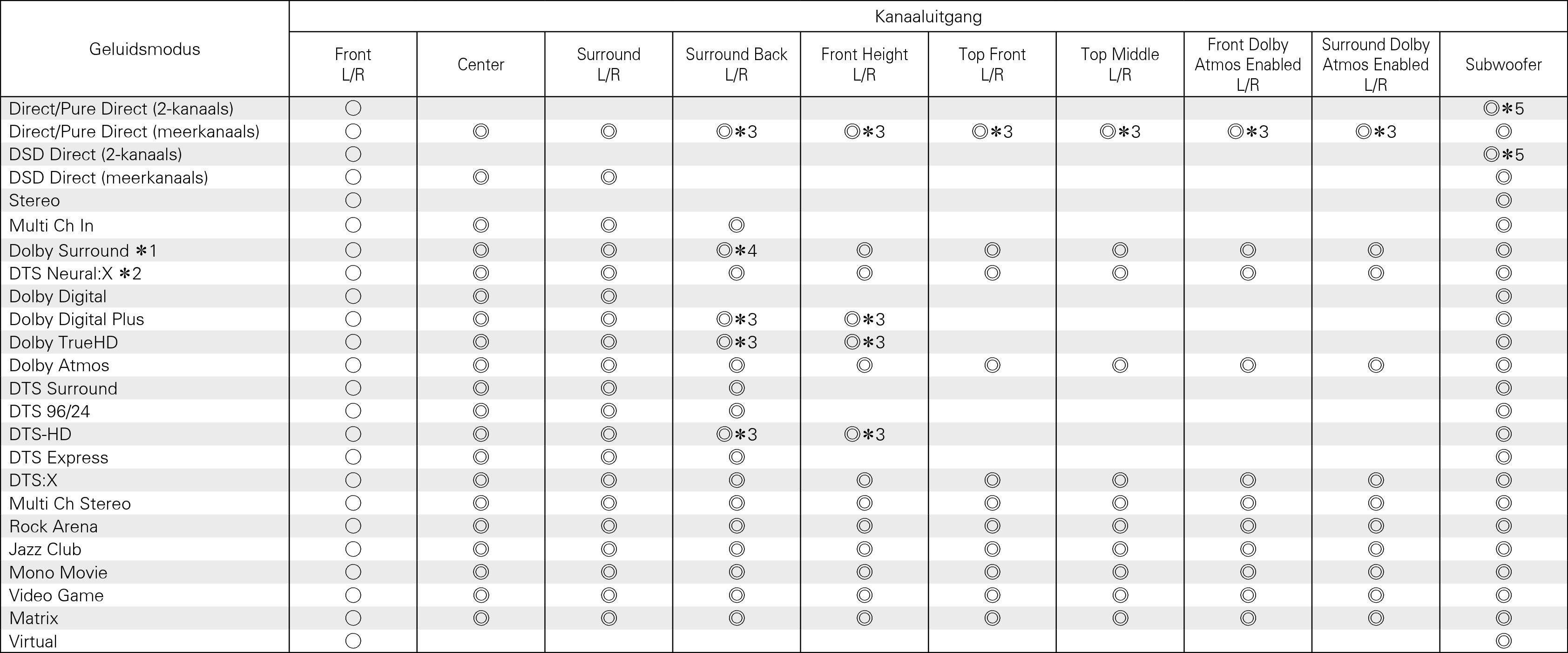1568x653 pixels.
Task: Click the Subwoofer column header
Action: tap(1503, 64)
